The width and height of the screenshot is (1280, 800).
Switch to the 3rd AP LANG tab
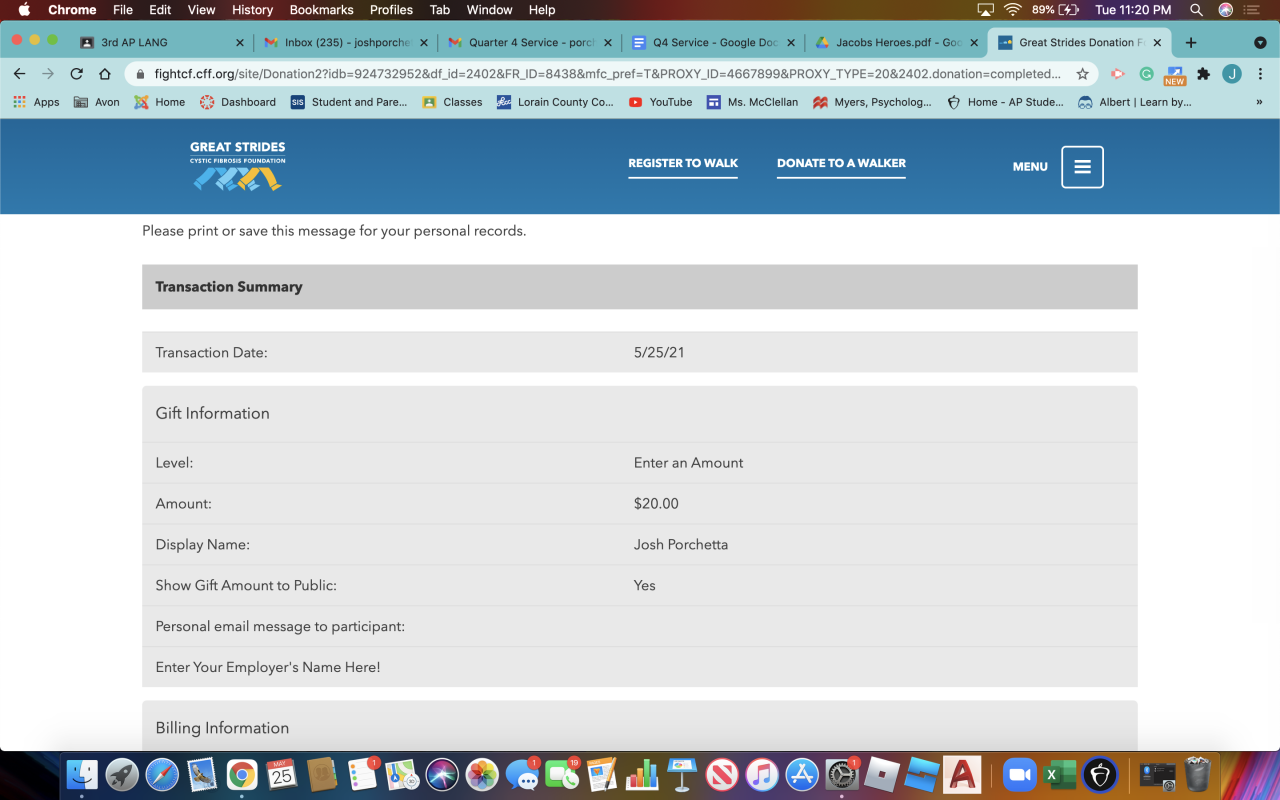(160, 43)
